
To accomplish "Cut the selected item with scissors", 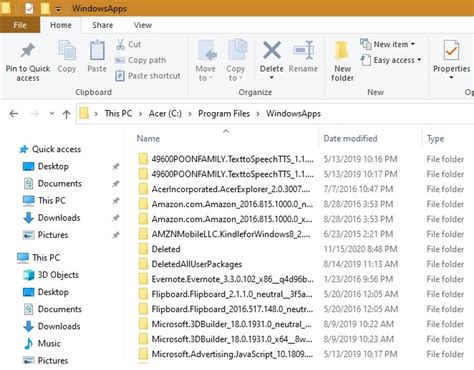I will (128, 44).
